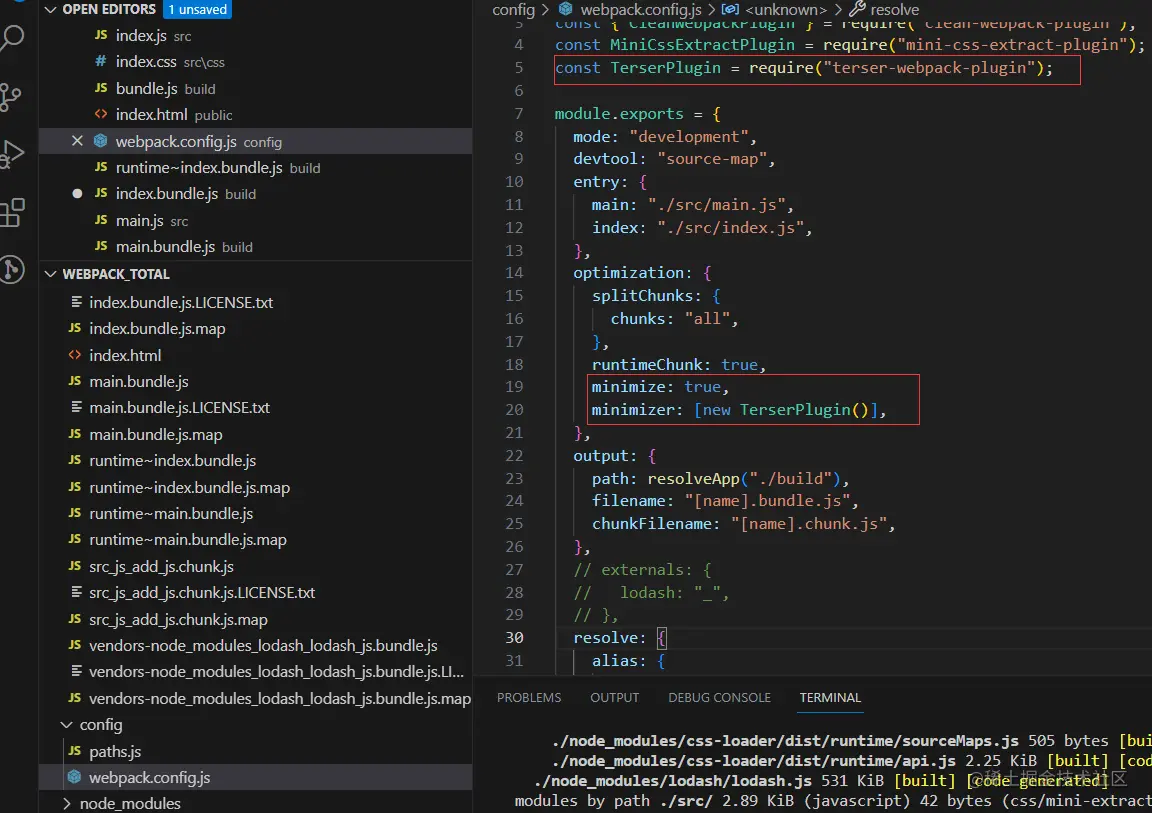Open vendors-node_modules_lodash_lodash_js.bundle.js.map file
Screen dimensions: 1152x813
coord(256,698)
